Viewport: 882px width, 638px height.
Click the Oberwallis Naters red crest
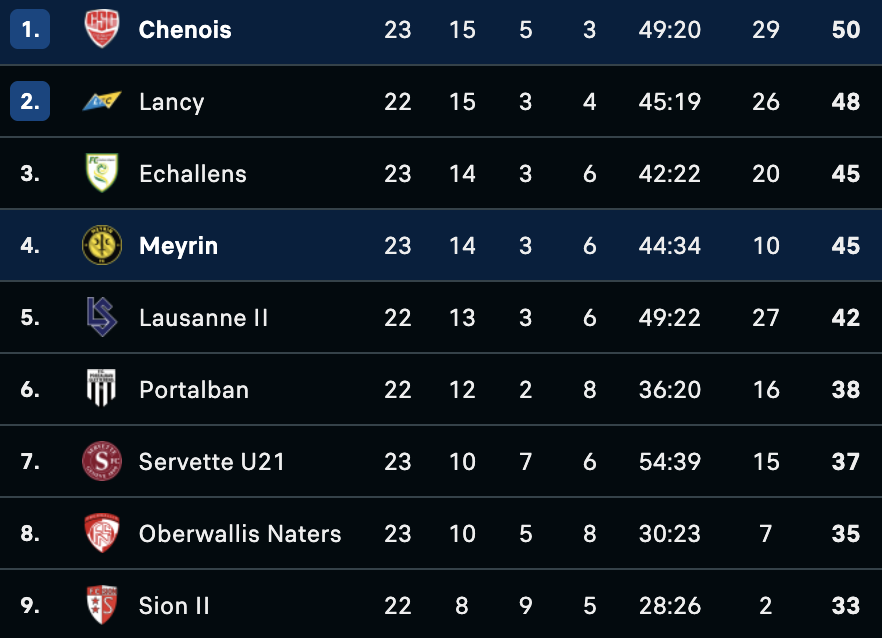point(101,533)
